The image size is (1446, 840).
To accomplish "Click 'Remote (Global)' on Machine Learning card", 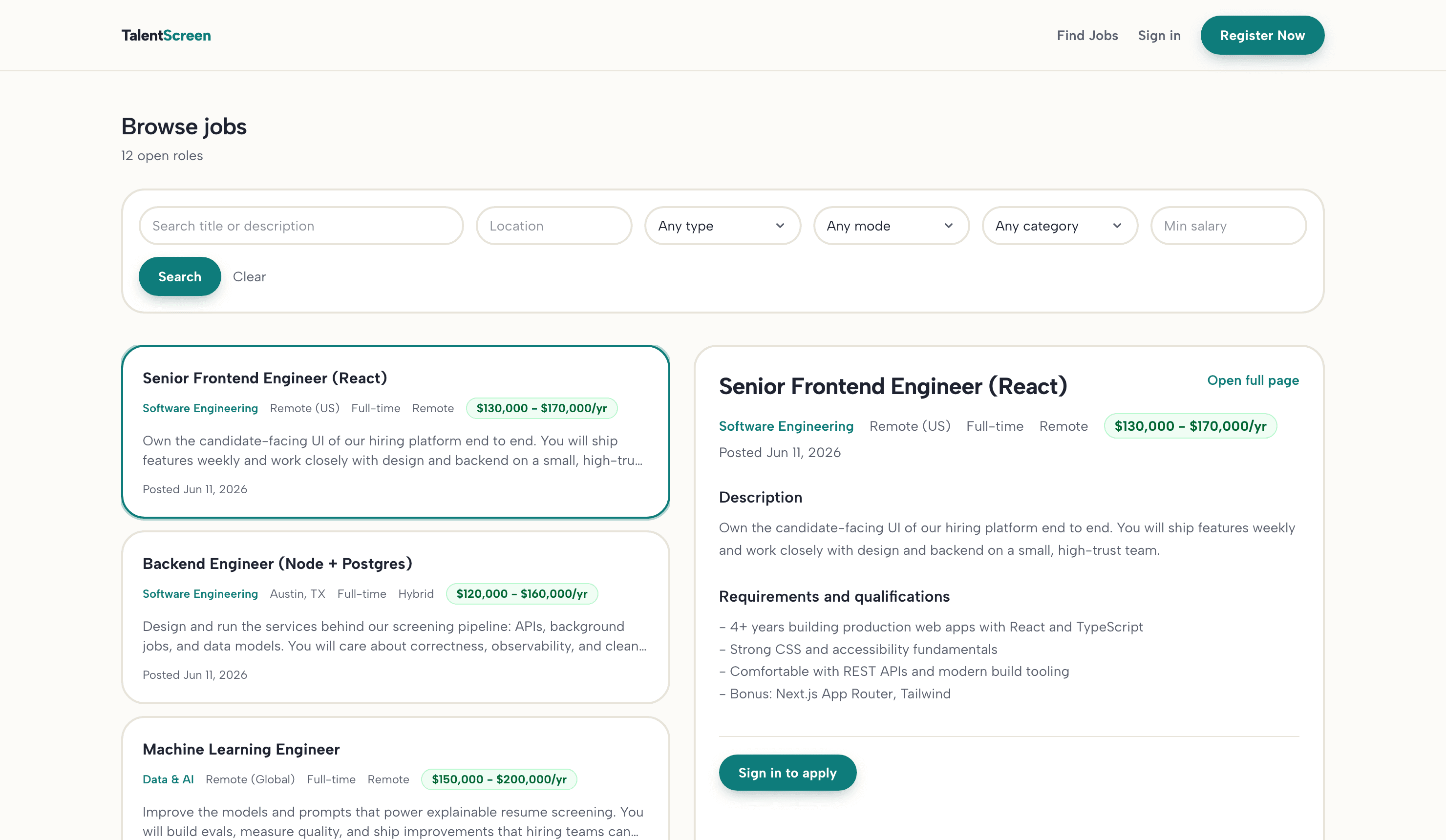I will click(x=250, y=779).
